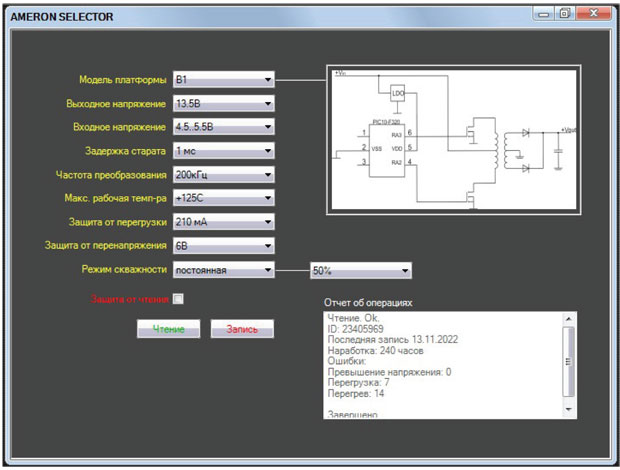Click the 'Выходное напряжение' label
The width and height of the screenshot is (620, 470).
point(116,104)
